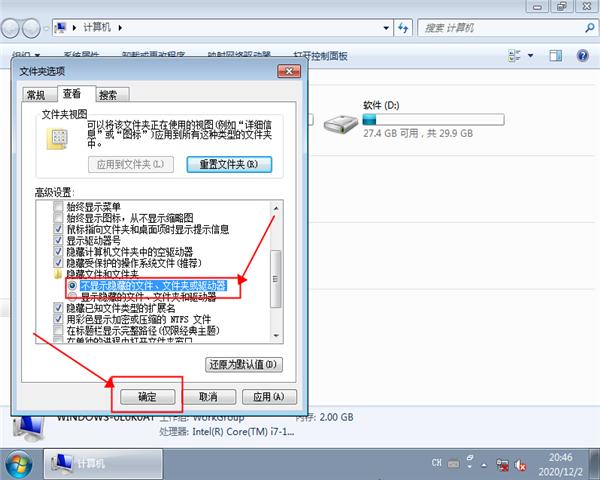Enable 始终显示菜单 checkbox

tap(58, 207)
